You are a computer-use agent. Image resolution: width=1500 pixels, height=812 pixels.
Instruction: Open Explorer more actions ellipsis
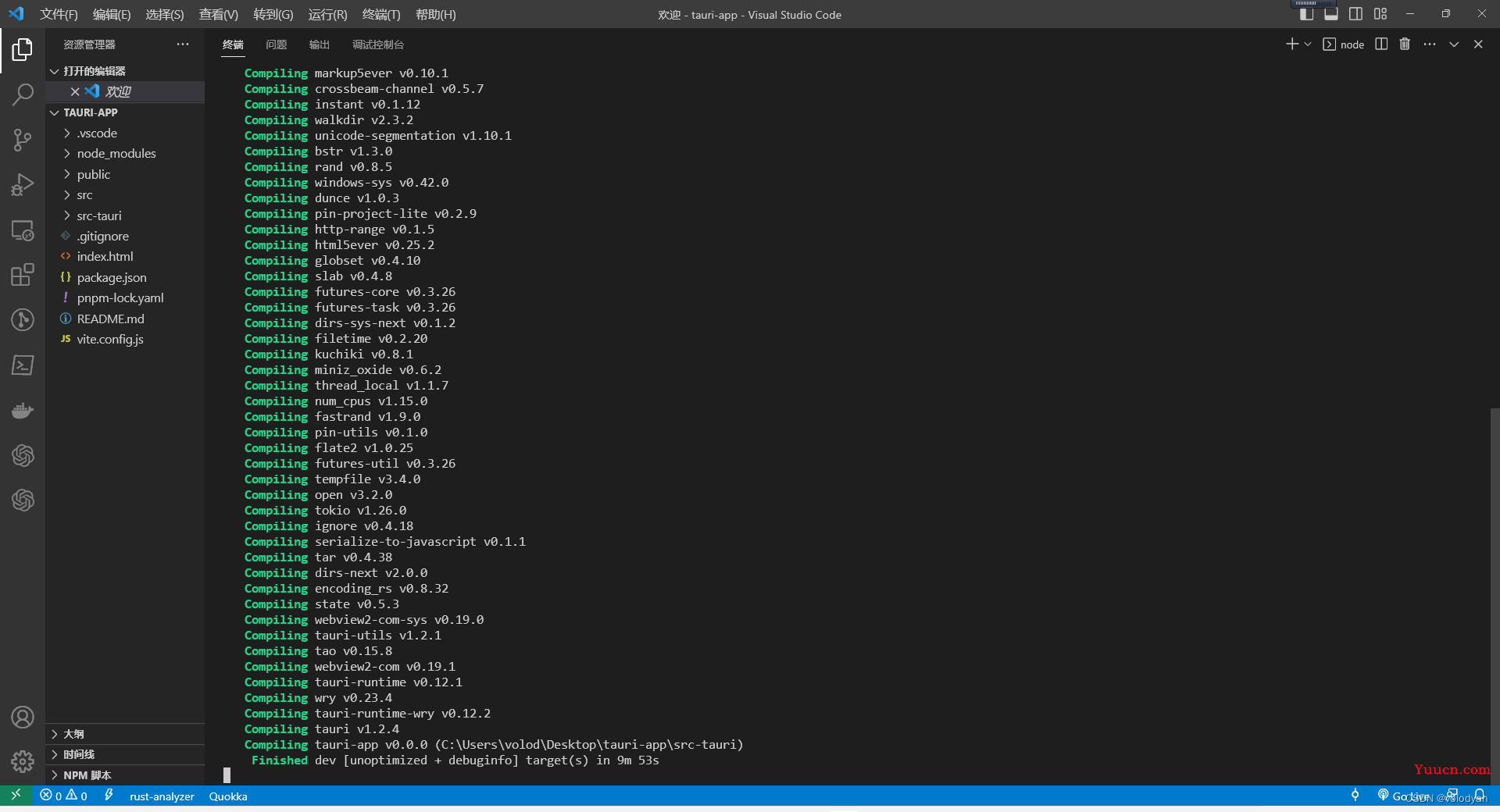(183, 45)
